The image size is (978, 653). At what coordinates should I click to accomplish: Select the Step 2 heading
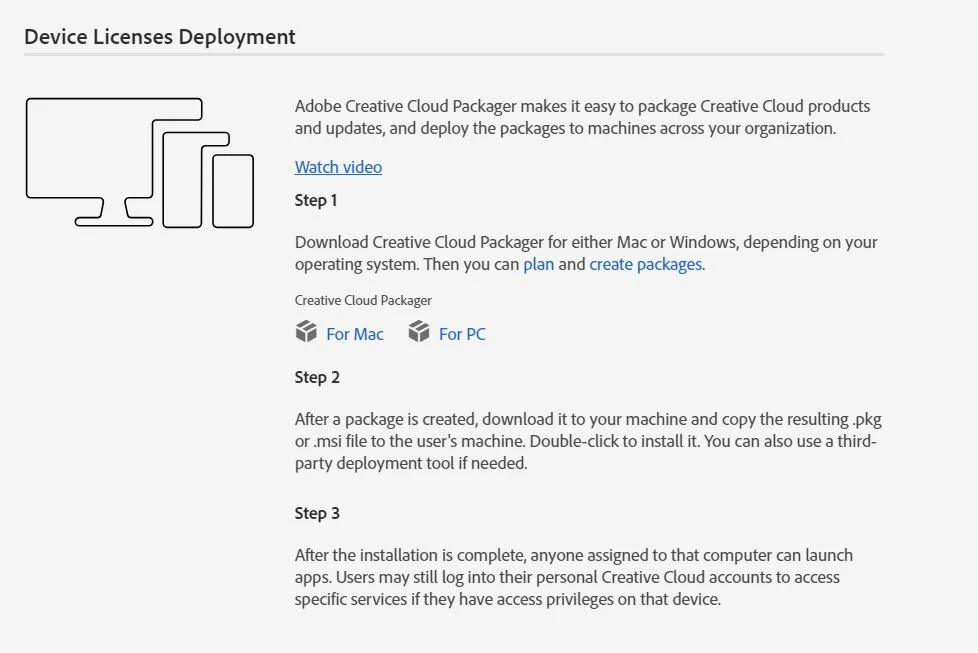click(317, 377)
